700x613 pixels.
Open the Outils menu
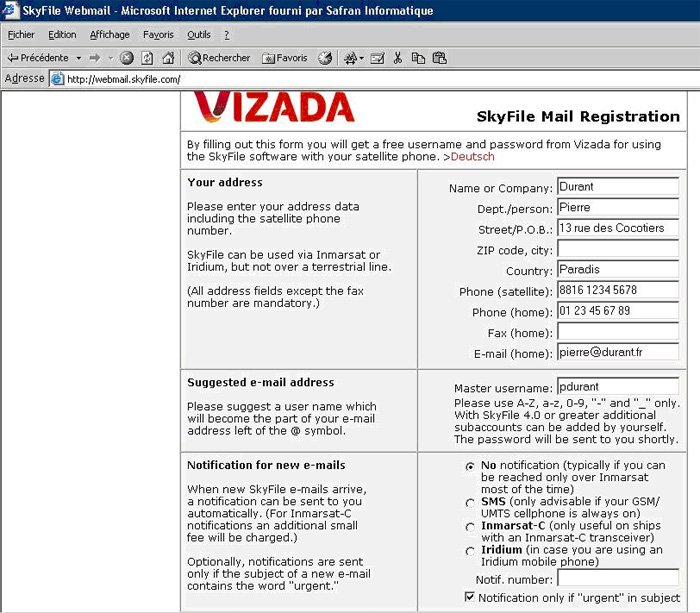[x=199, y=35]
